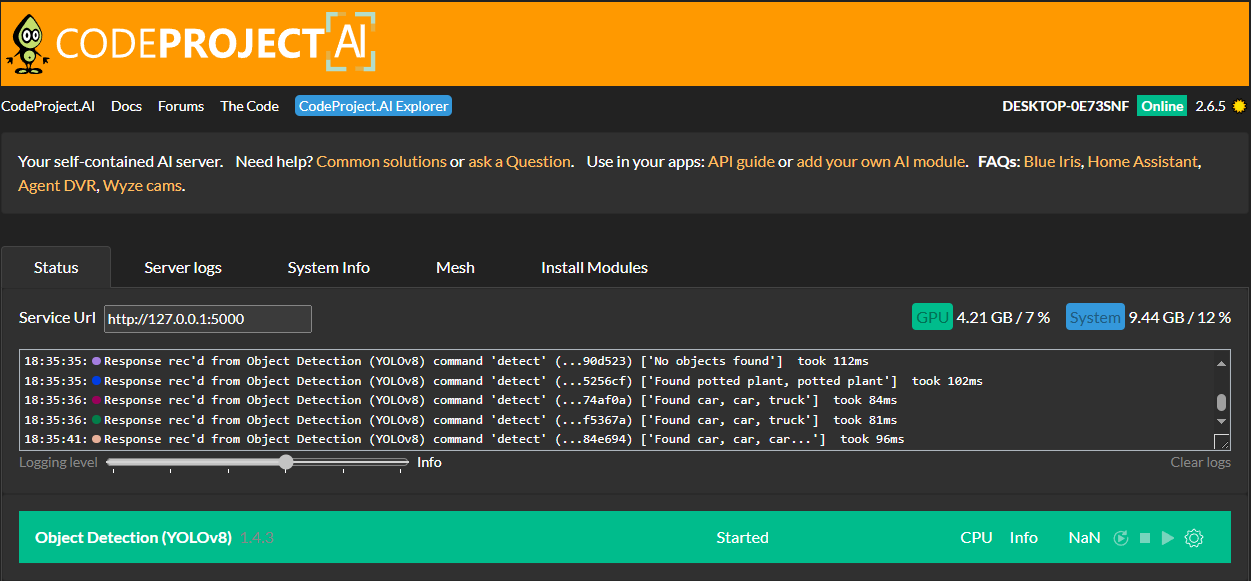Open the Agent DVR FAQ link

57,185
